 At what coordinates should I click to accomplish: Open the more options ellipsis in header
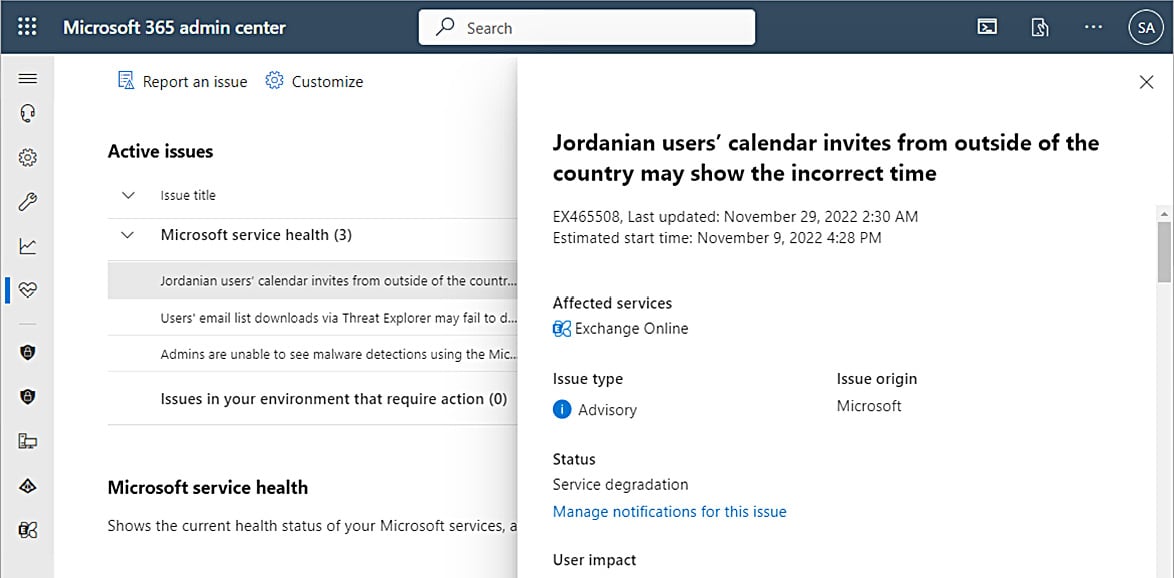pyautogui.click(x=1093, y=27)
